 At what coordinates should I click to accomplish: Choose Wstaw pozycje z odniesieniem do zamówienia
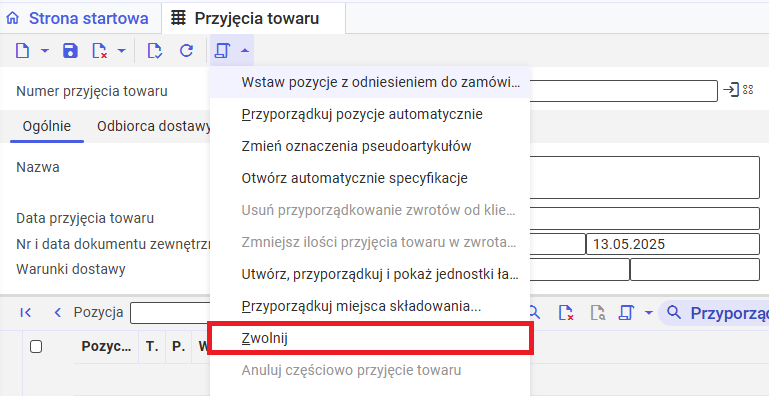(x=370, y=82)
